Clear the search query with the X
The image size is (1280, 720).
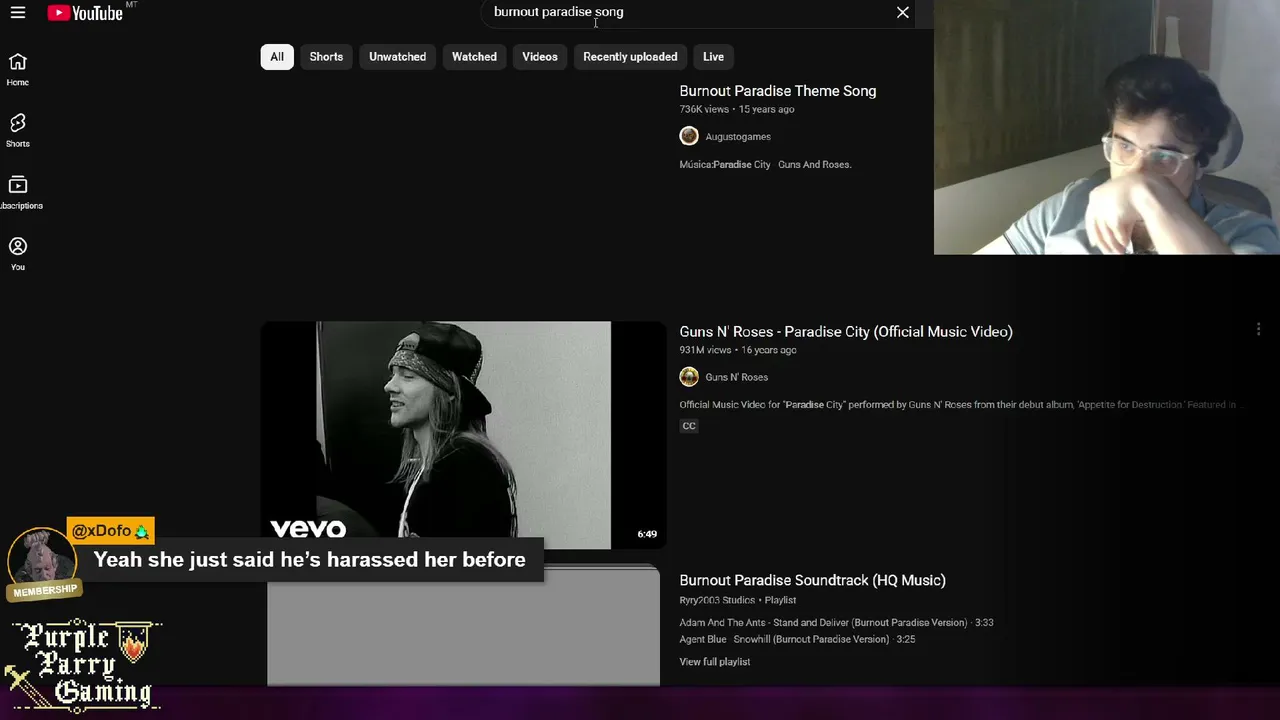pos(903,13)
